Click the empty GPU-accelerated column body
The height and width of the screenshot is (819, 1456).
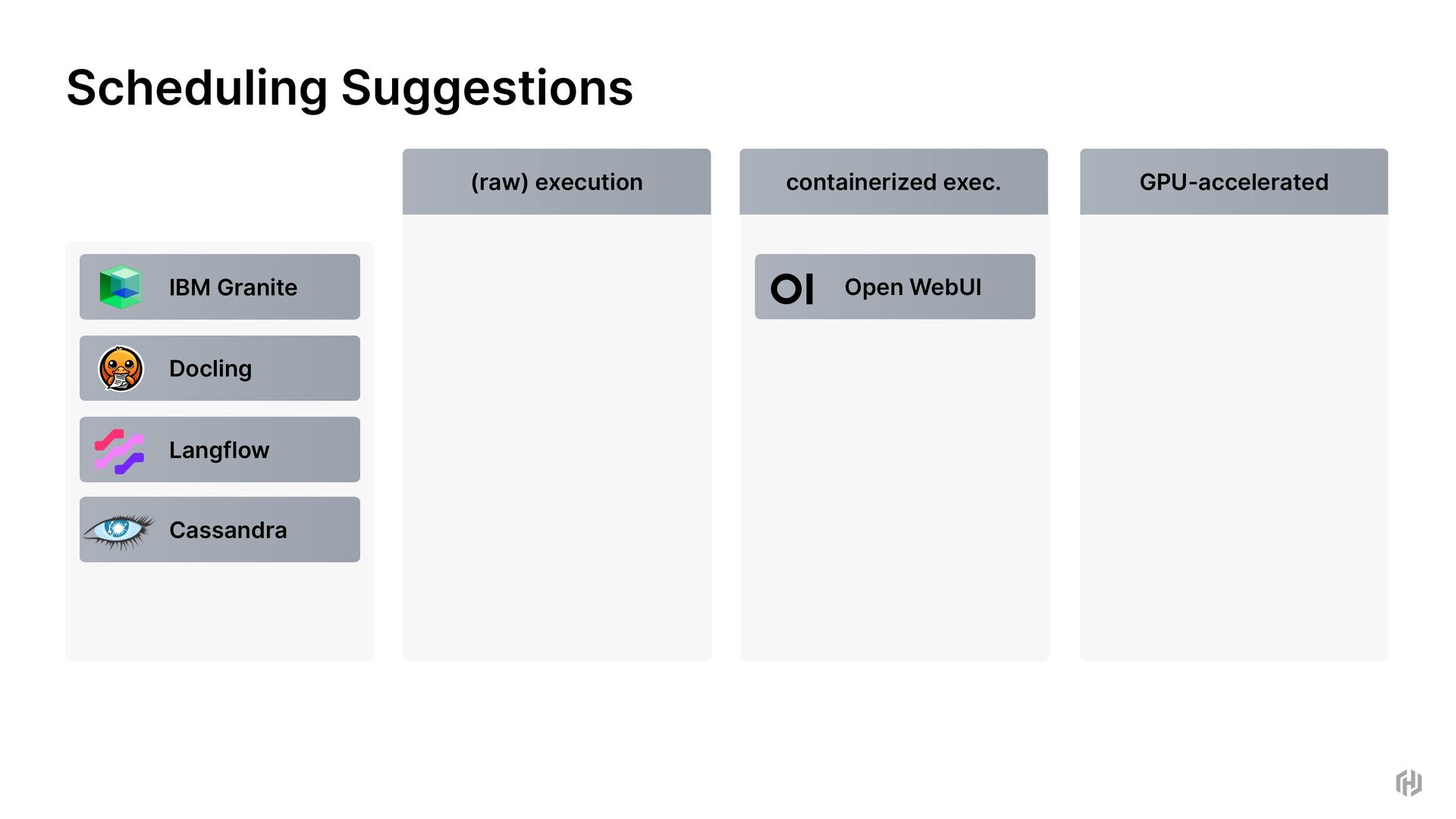pos(1234,437)
